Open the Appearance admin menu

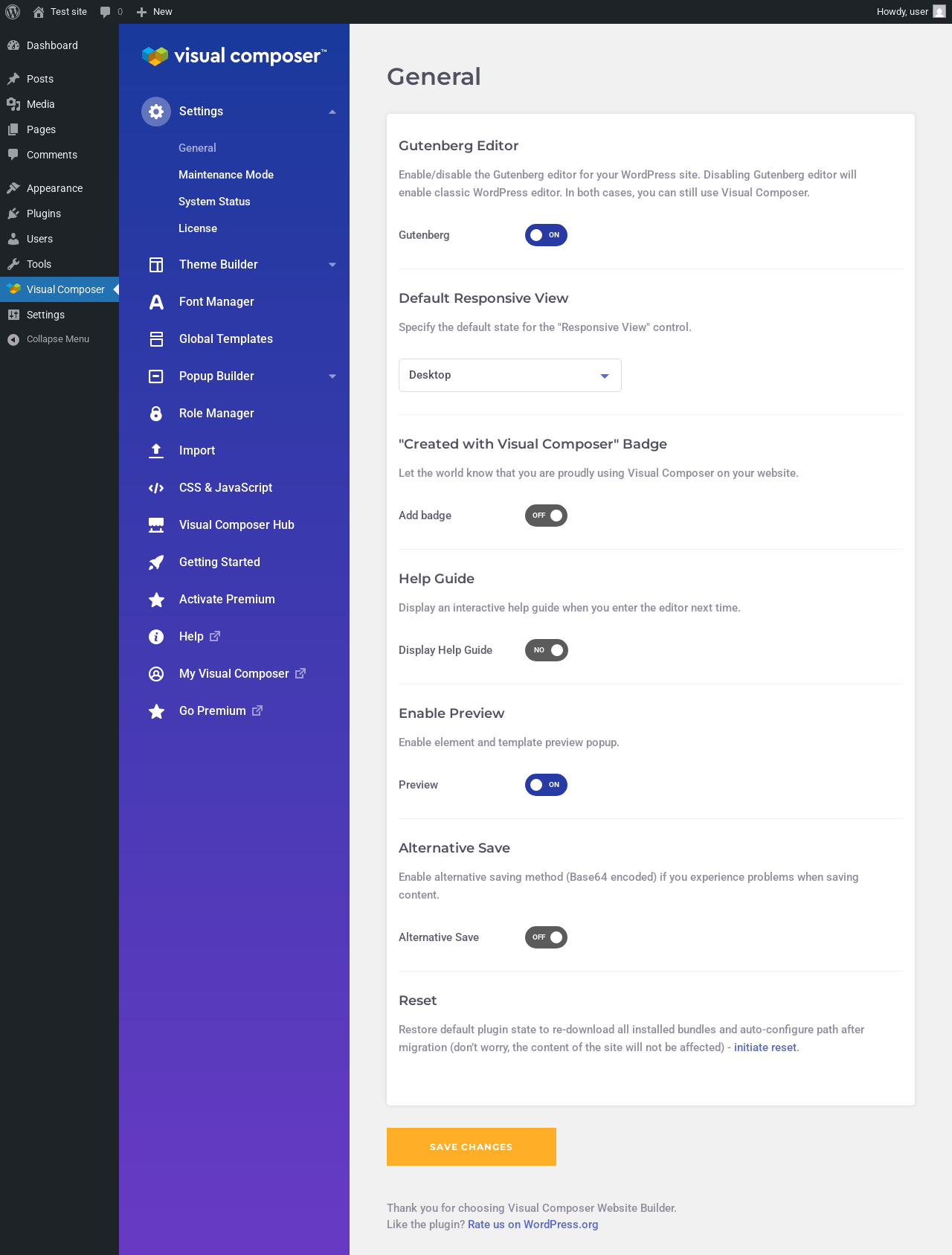pyautogui.click(x=59, y=188)
